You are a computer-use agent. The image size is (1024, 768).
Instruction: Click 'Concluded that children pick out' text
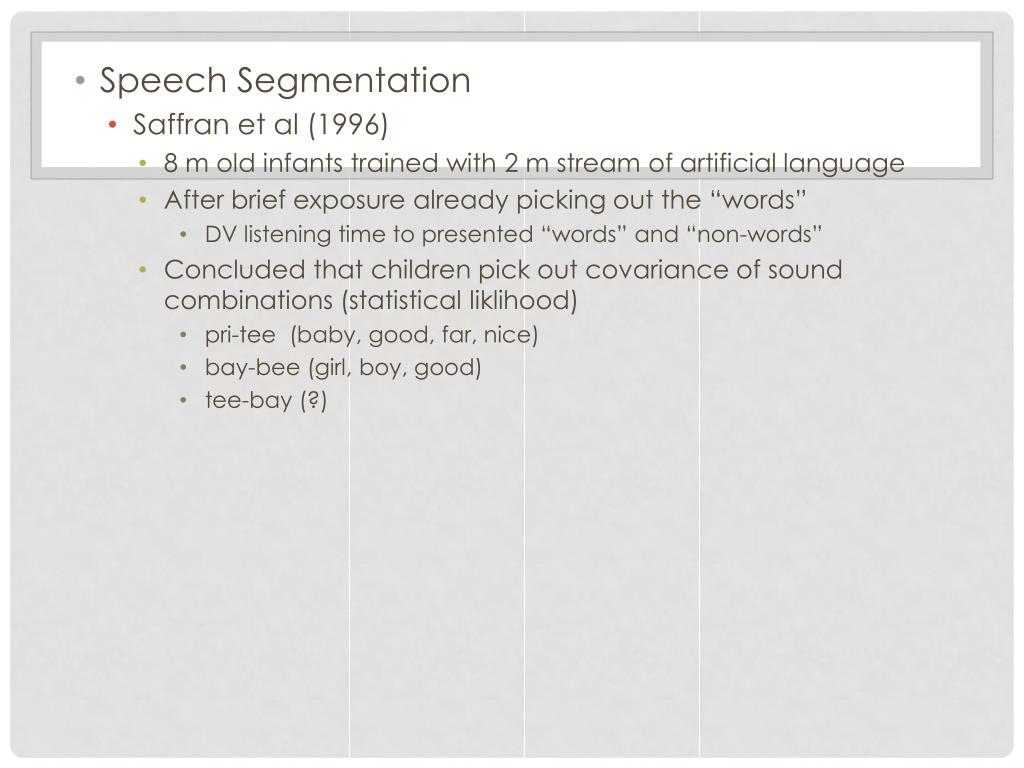(503, 269)
